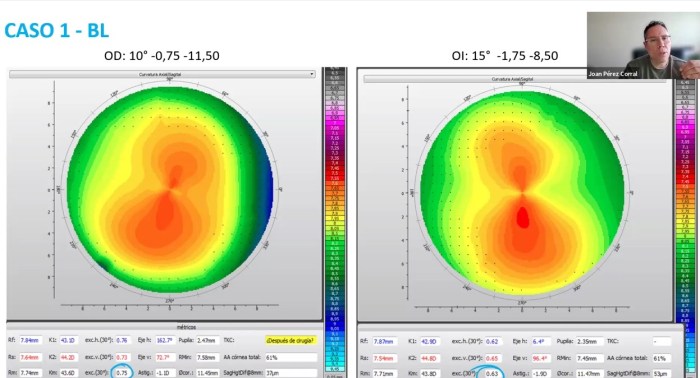This screenshot has height=378, width=700.
Task: Select the AA córnea total 61% field of OD
Action: 291,357
